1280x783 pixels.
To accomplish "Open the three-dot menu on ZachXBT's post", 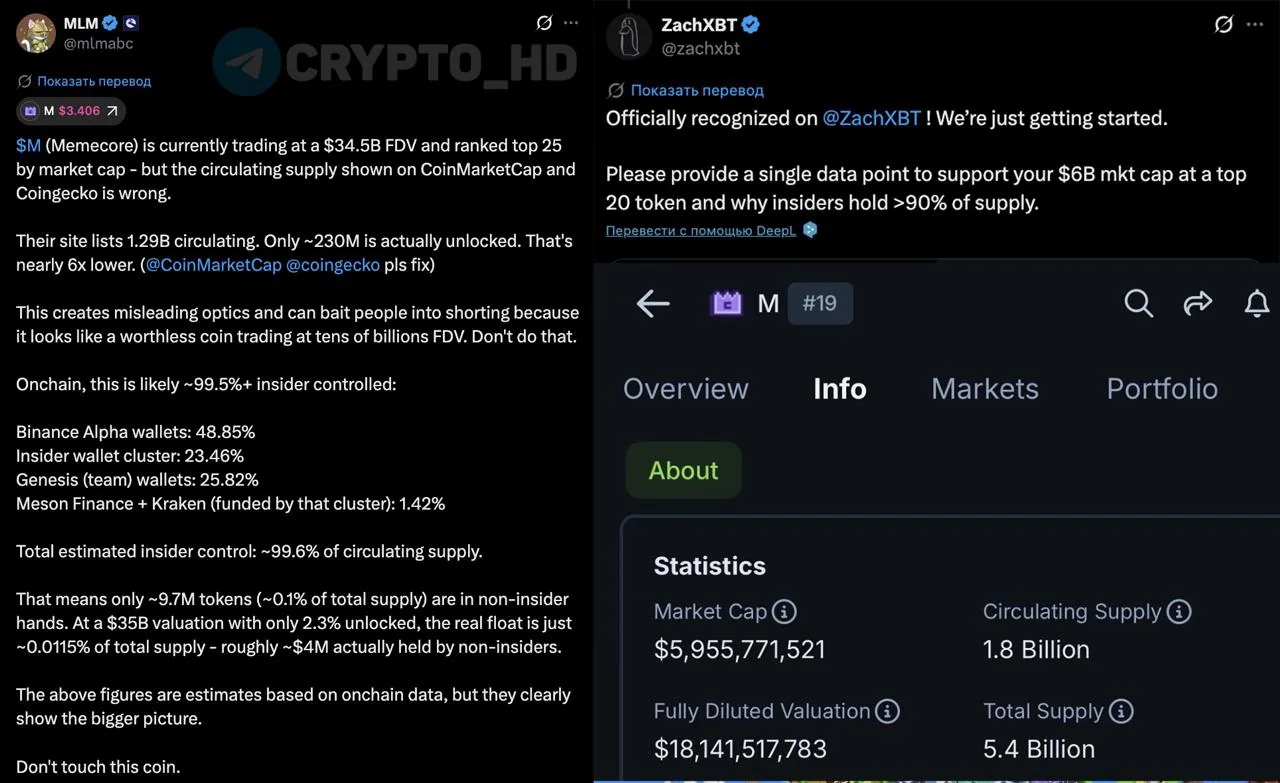I will coord(1255,25).
